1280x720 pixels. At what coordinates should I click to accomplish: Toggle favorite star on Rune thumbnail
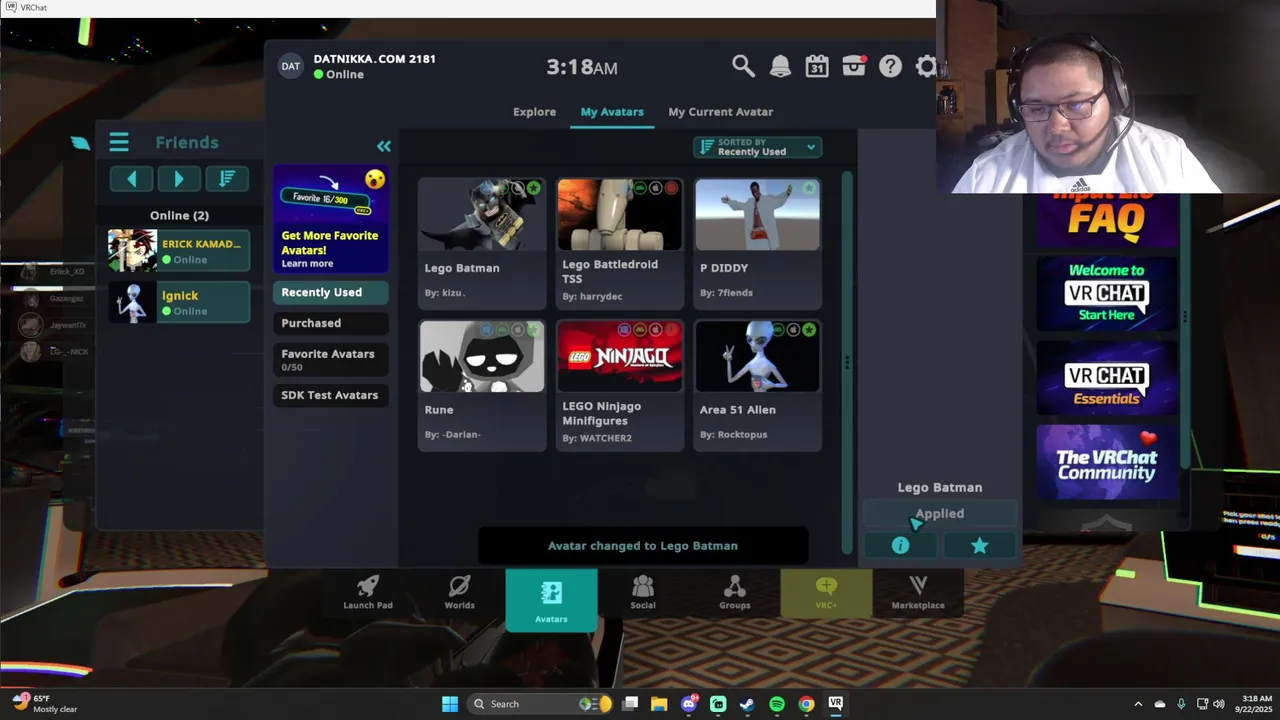(x=533, y=330)
